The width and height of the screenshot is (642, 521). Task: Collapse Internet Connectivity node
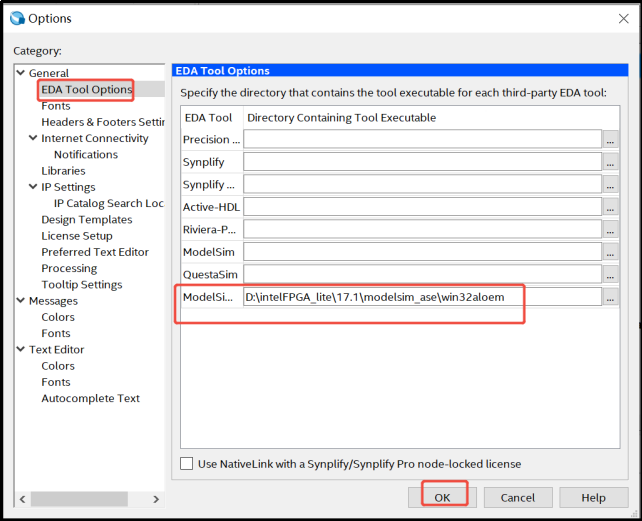click(x=33, y=138)
